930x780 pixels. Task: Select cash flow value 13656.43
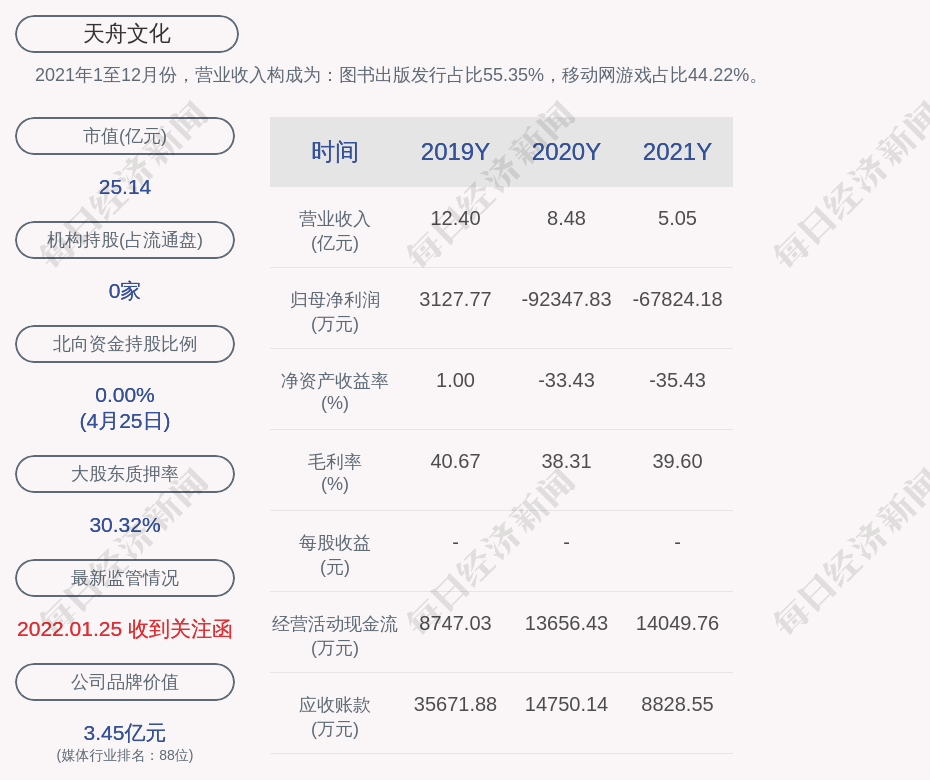[x=566, y=623]
